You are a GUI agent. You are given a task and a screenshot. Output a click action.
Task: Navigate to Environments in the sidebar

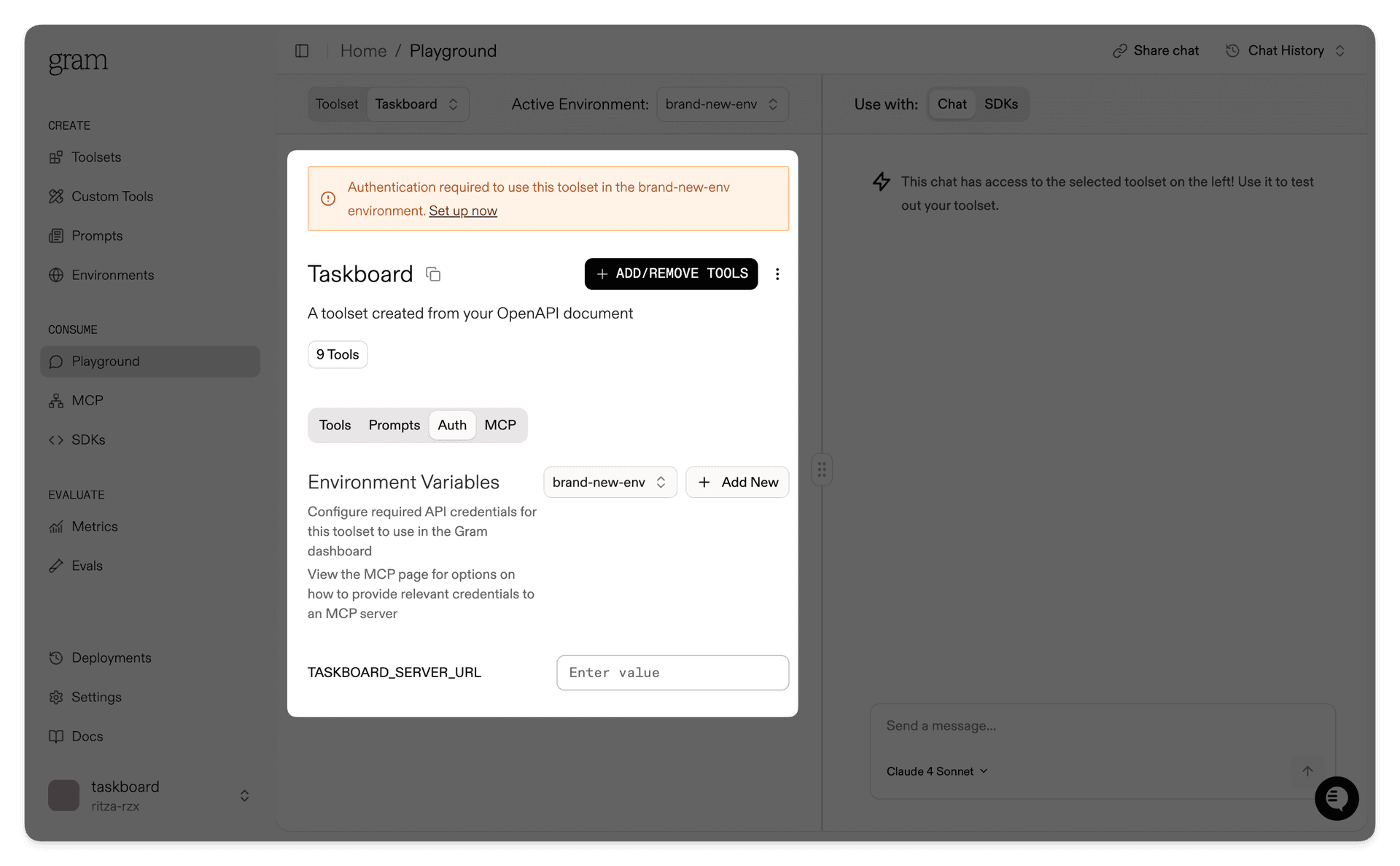112,275
